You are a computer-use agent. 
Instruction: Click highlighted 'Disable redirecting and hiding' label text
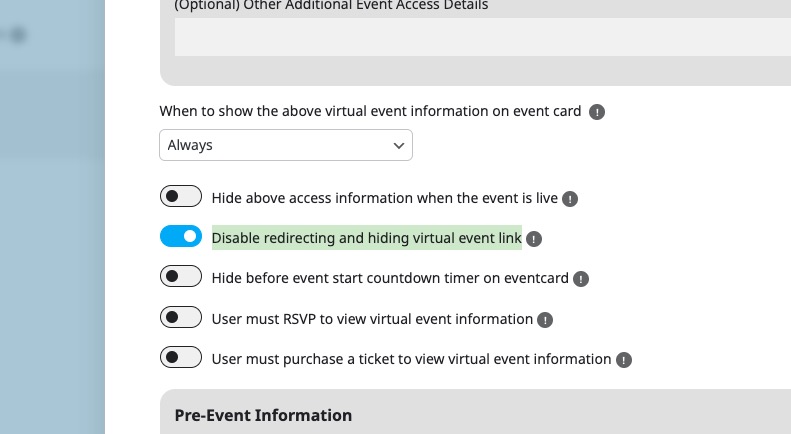point(366,238)
